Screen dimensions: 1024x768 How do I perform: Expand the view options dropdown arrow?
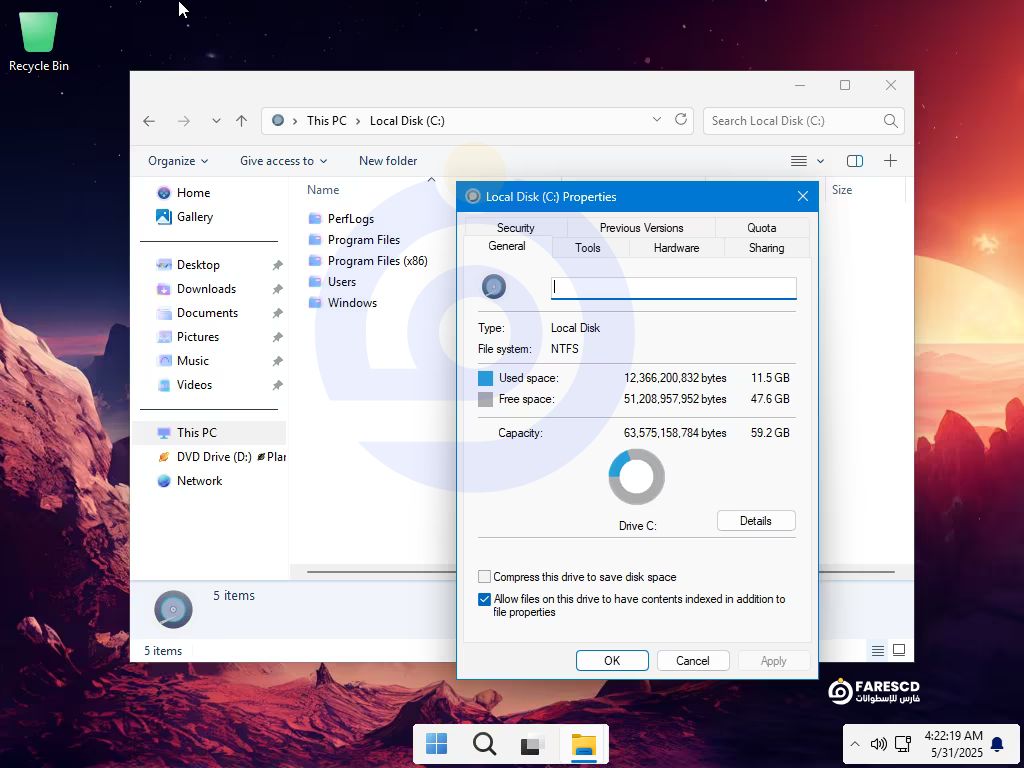[820, 161]
